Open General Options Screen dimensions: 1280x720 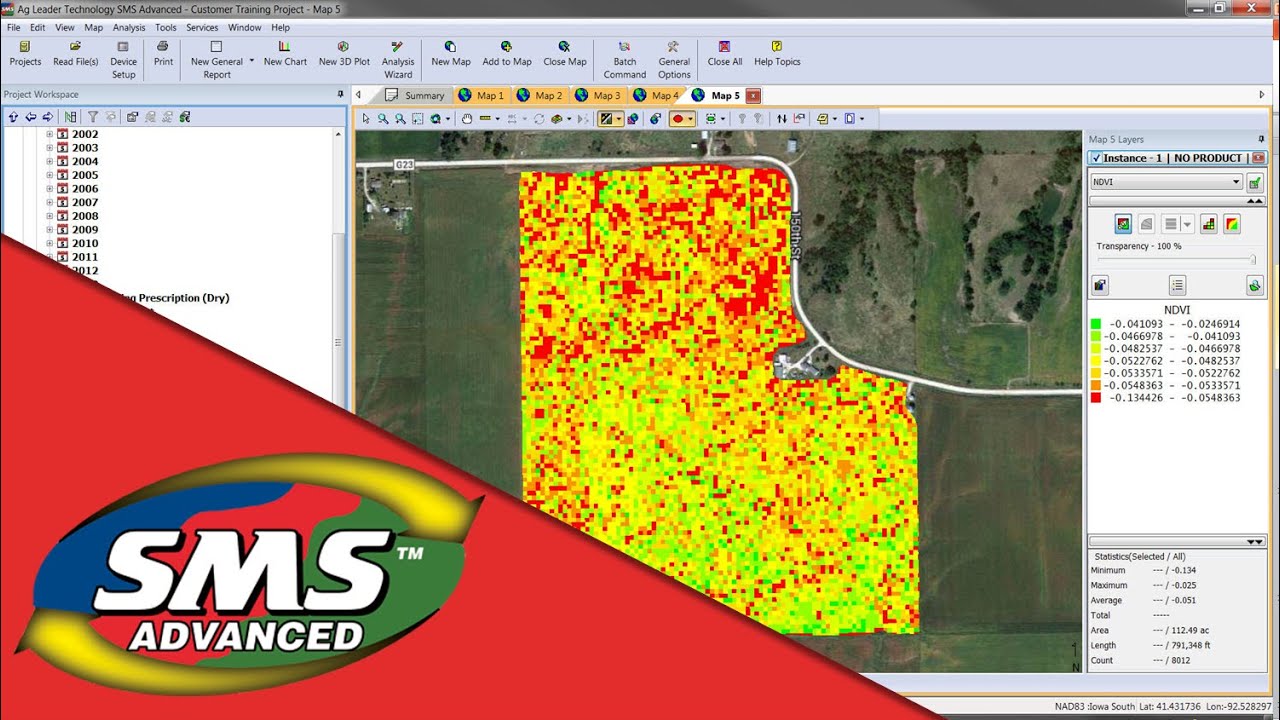point(674,60)
